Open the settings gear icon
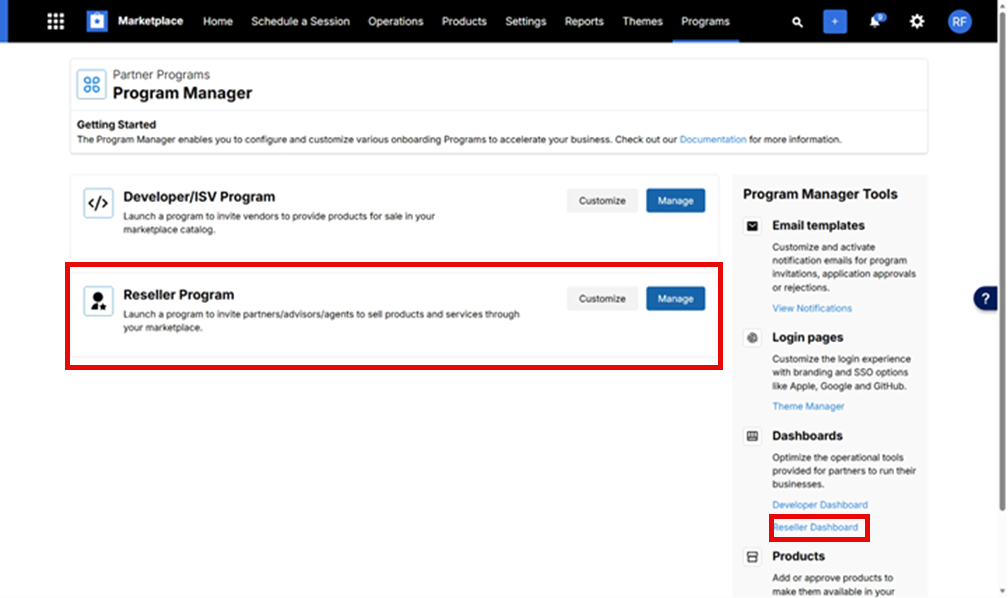 [x=917, y=21]
